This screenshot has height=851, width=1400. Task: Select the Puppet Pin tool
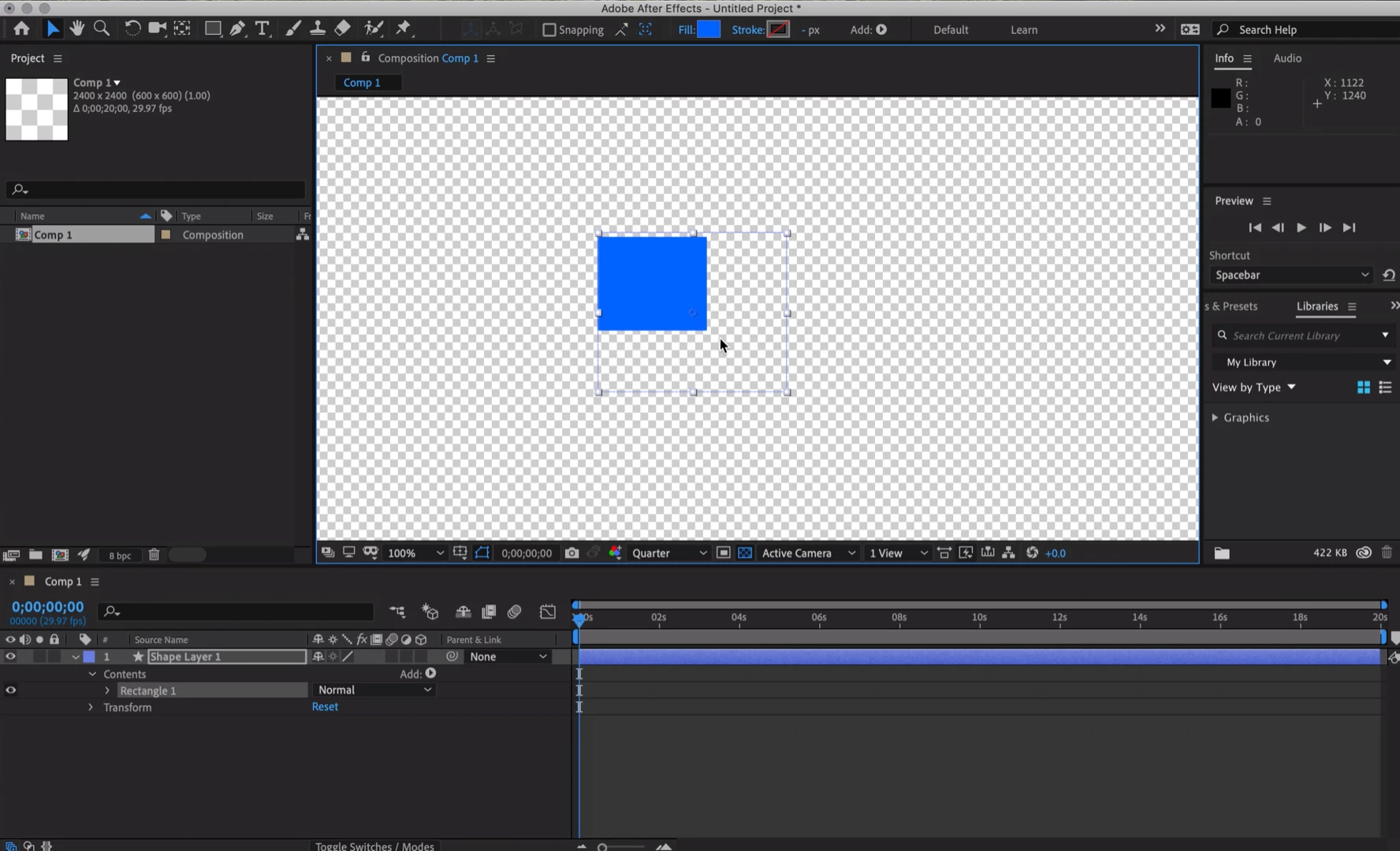click(404, 29)
